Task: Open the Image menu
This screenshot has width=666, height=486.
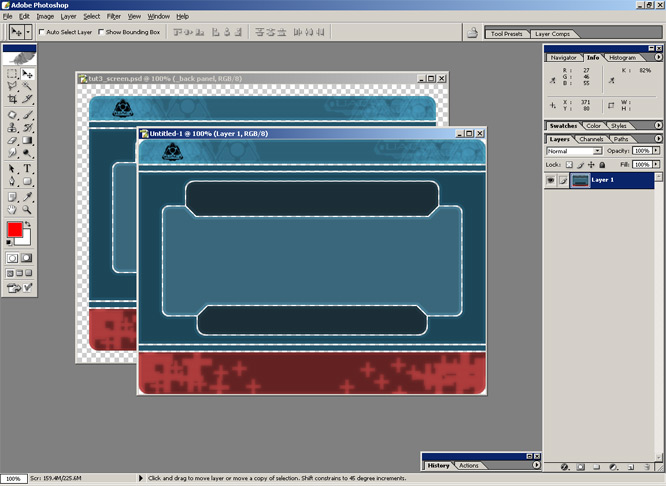Action: coord(45,17)
